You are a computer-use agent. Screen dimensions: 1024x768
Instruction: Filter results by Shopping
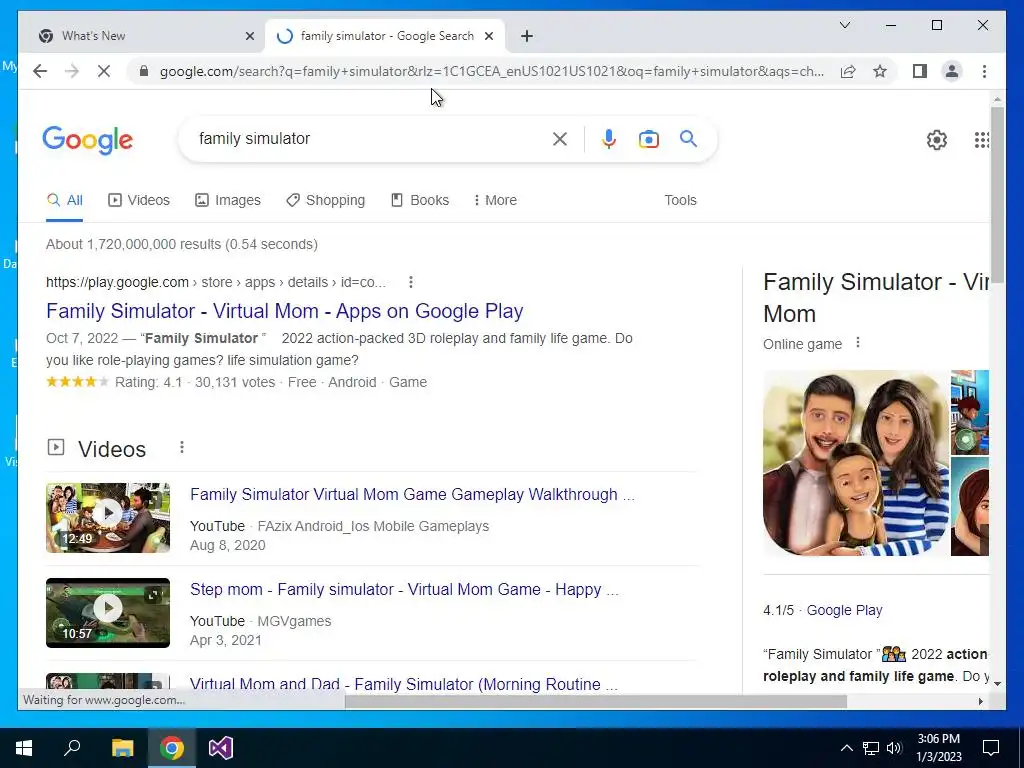325,200
